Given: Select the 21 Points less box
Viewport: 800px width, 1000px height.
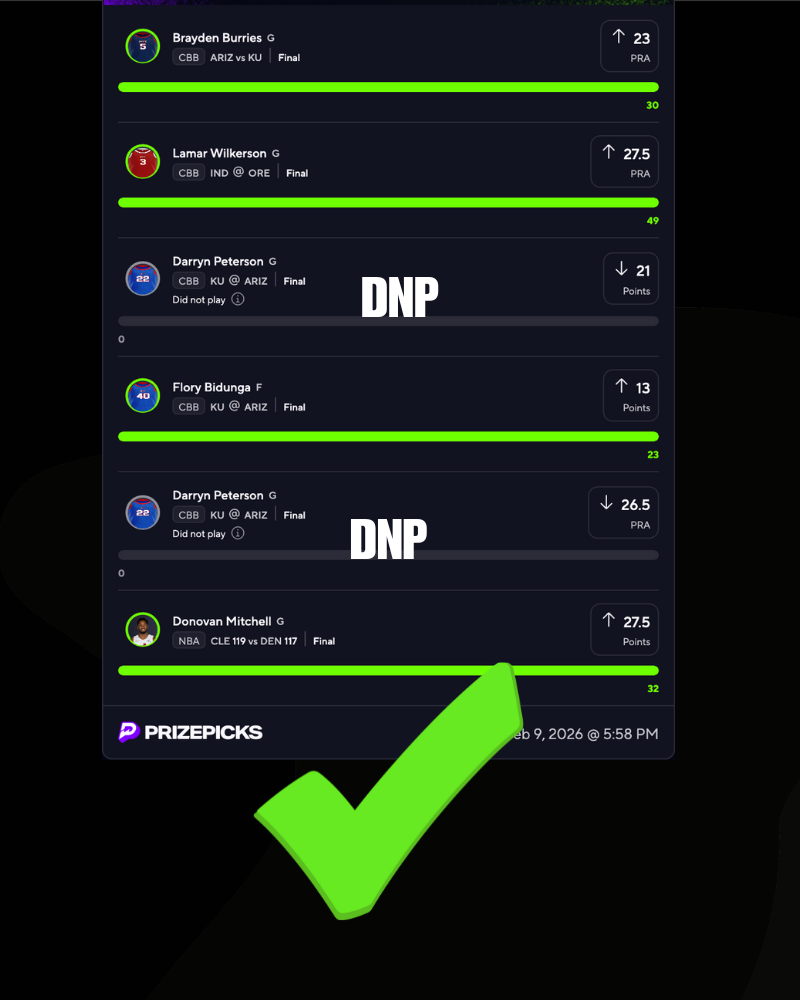Looking at the screenshot, I should tap(631, 279).
